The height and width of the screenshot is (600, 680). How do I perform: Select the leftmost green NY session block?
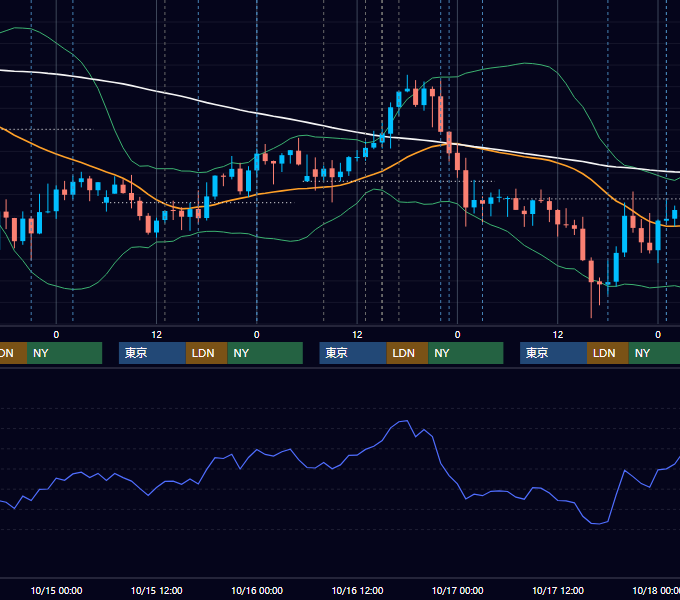(x=64, y=353)
